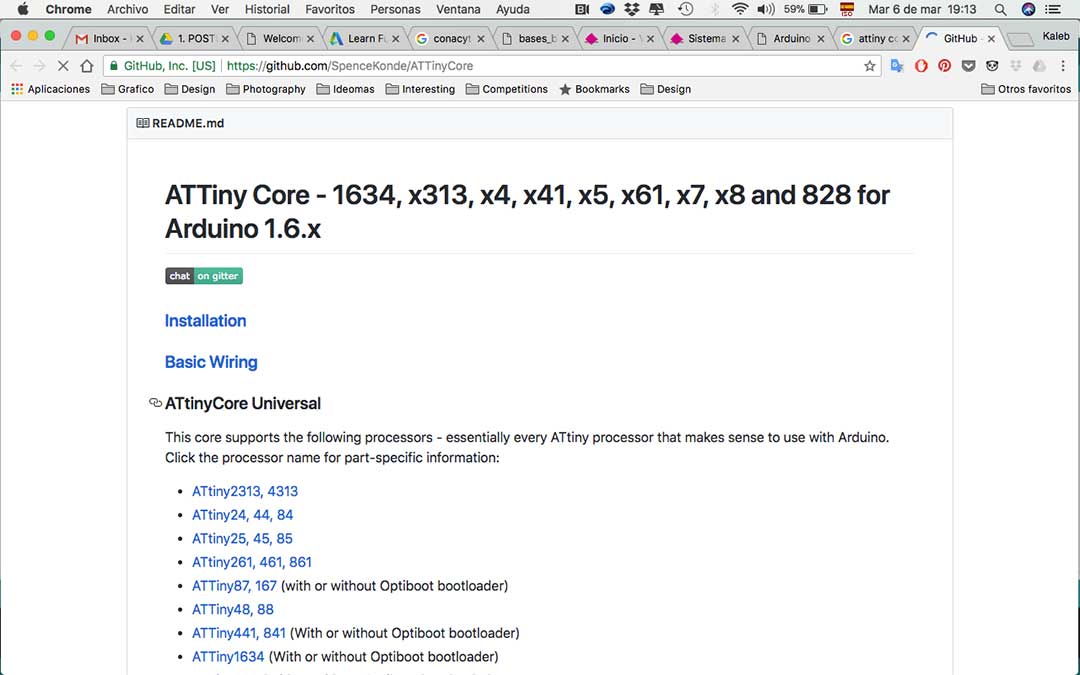Image resolution: width=1080 pixels, height=675 pixels.
Task: Open Spotlight search in the menu bar
Action: (x=1000, y=9)
